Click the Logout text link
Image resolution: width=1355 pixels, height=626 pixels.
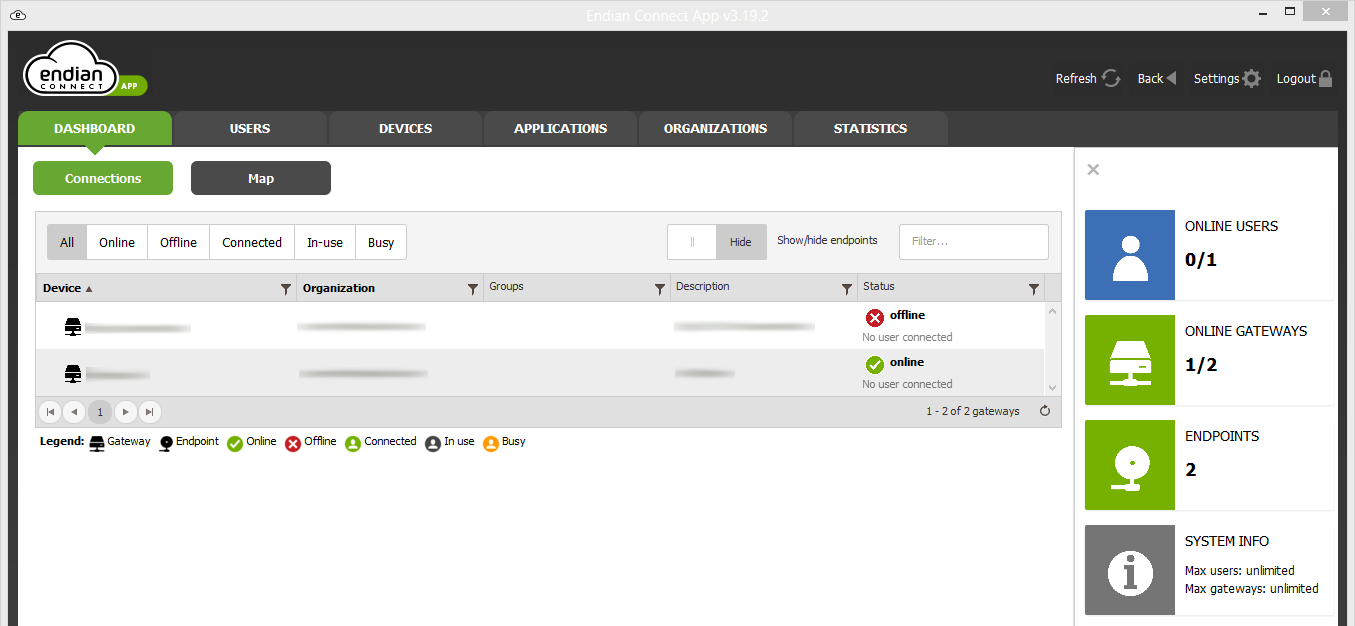[1296, 79]
